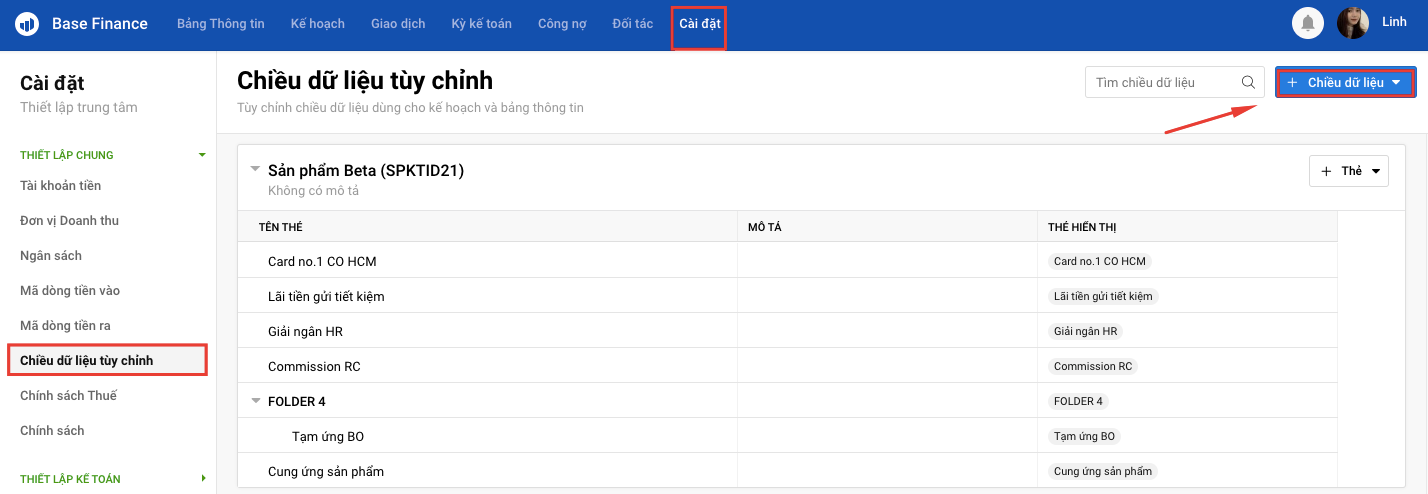The image size is (1428, 494).
Task: Click the Sản phẩm Beta (SPKTID21) title
Action: click(366, 170)
